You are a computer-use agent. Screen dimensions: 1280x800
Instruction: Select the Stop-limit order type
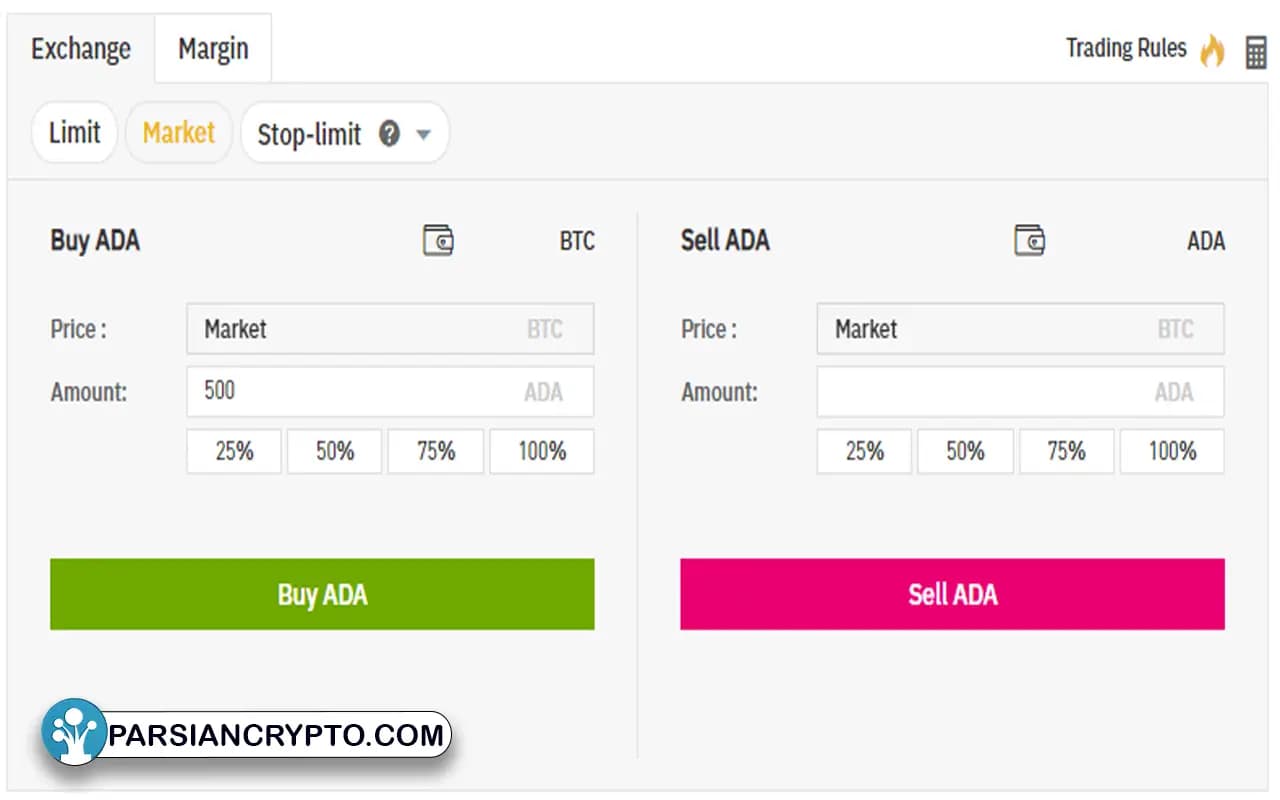[309, 134]
